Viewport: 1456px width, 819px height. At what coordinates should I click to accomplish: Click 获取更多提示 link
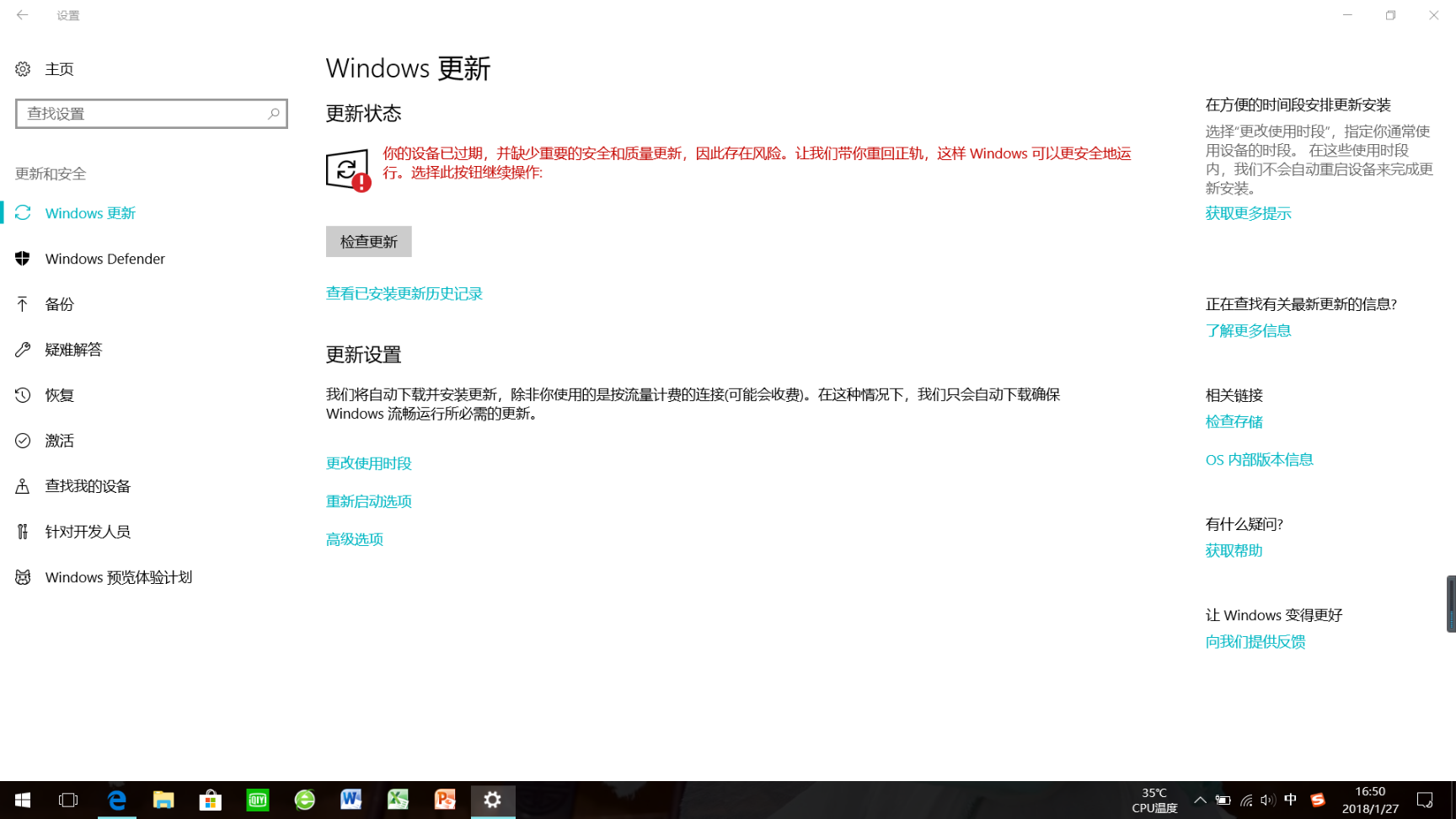(x=1248, y=213)
